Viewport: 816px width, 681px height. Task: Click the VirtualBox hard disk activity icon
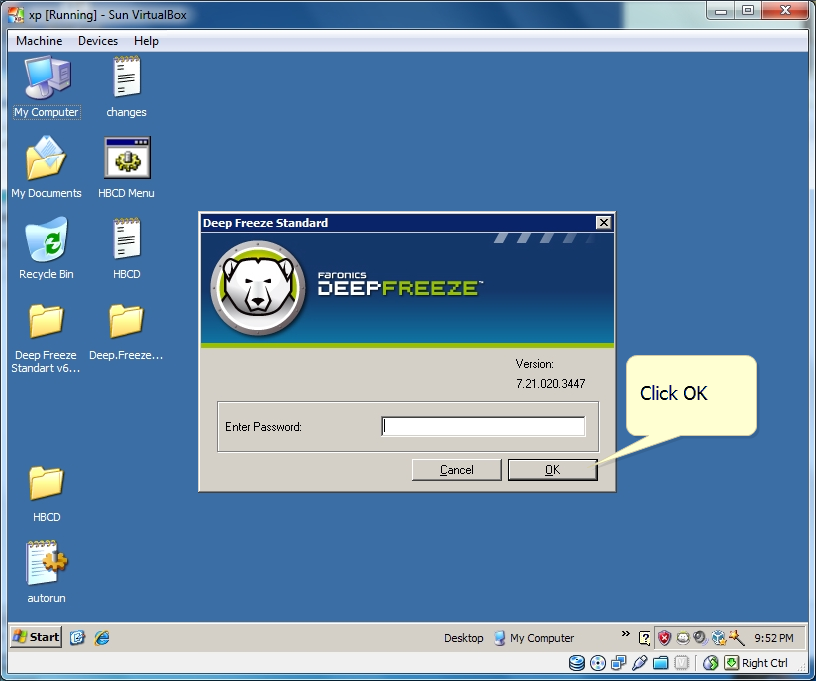[x=577, y=663]
